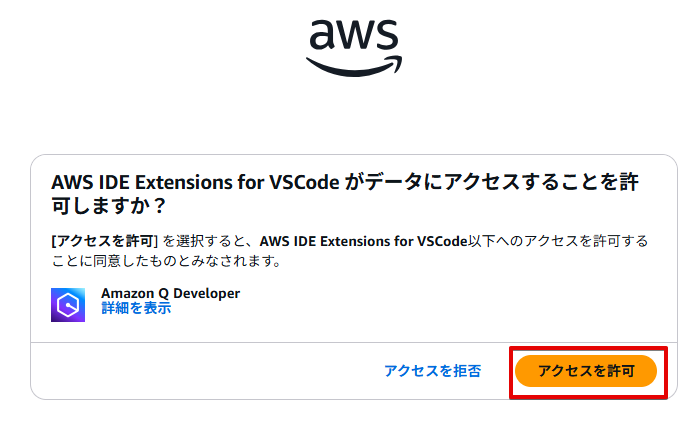This screenshot has height=426, width=698.
Task: Click the bold [アクセスを許可] text in description
Action: pyautogui.click(x=105, y=241)
